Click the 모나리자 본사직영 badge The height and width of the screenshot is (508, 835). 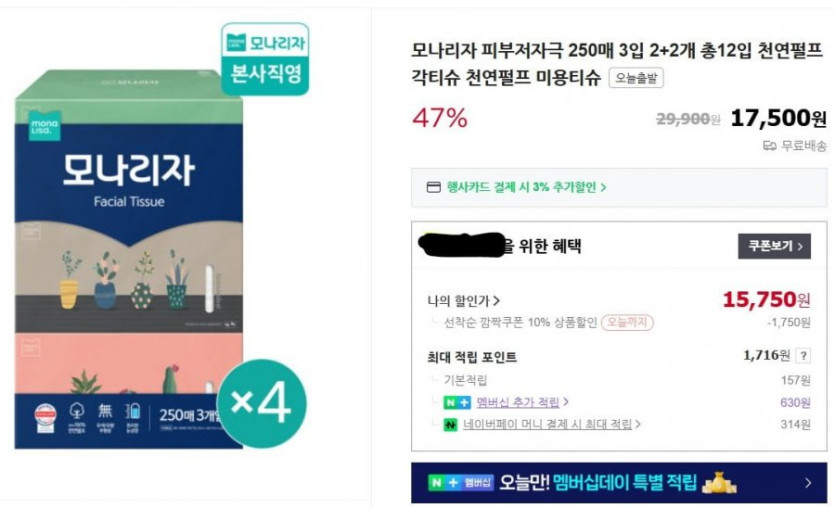click(265, 59)
